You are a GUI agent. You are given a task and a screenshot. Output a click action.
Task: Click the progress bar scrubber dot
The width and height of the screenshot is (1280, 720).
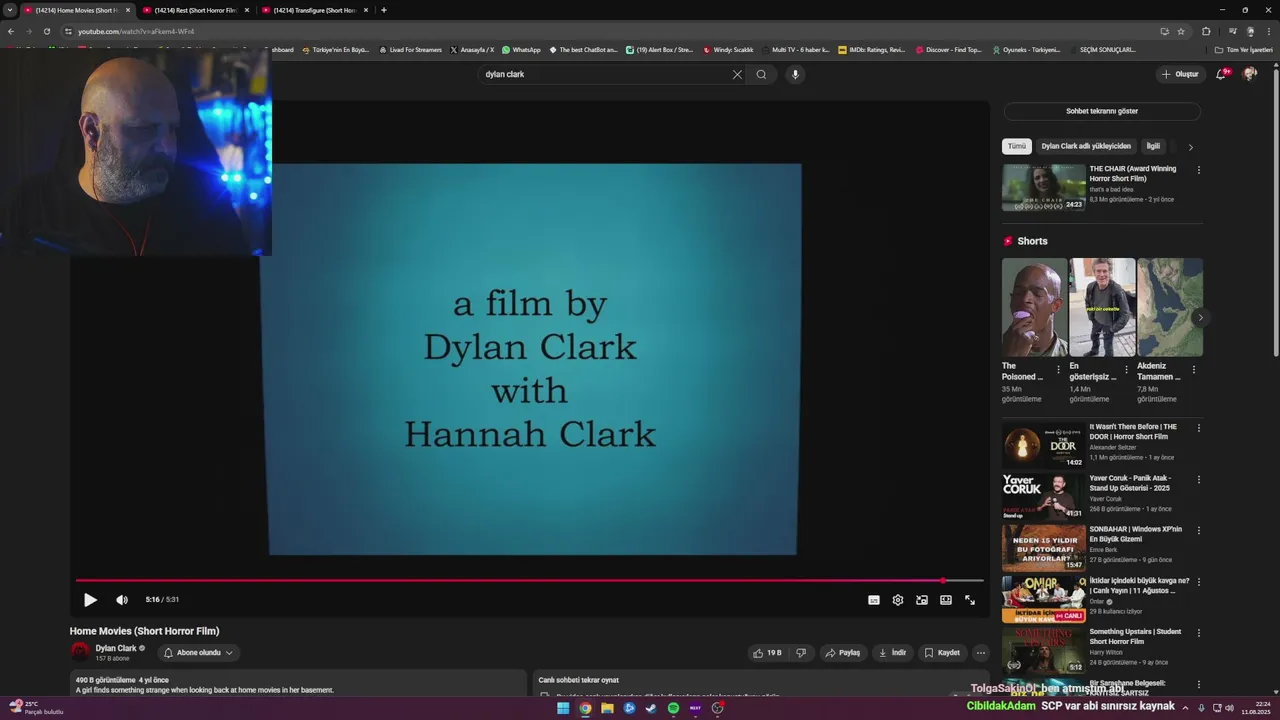point(943,580)
